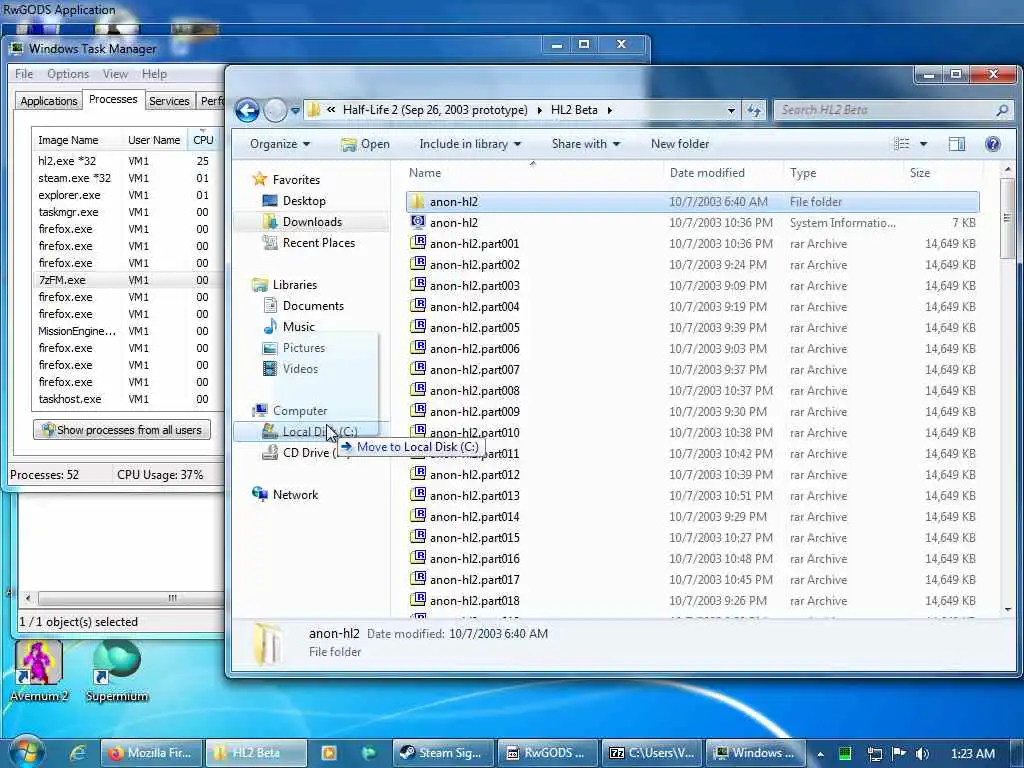Viewport: 1024px width, 768px height.
Task: Open the view options dropdown arrow
Action: pyautogui.click(x=923, y=144)
